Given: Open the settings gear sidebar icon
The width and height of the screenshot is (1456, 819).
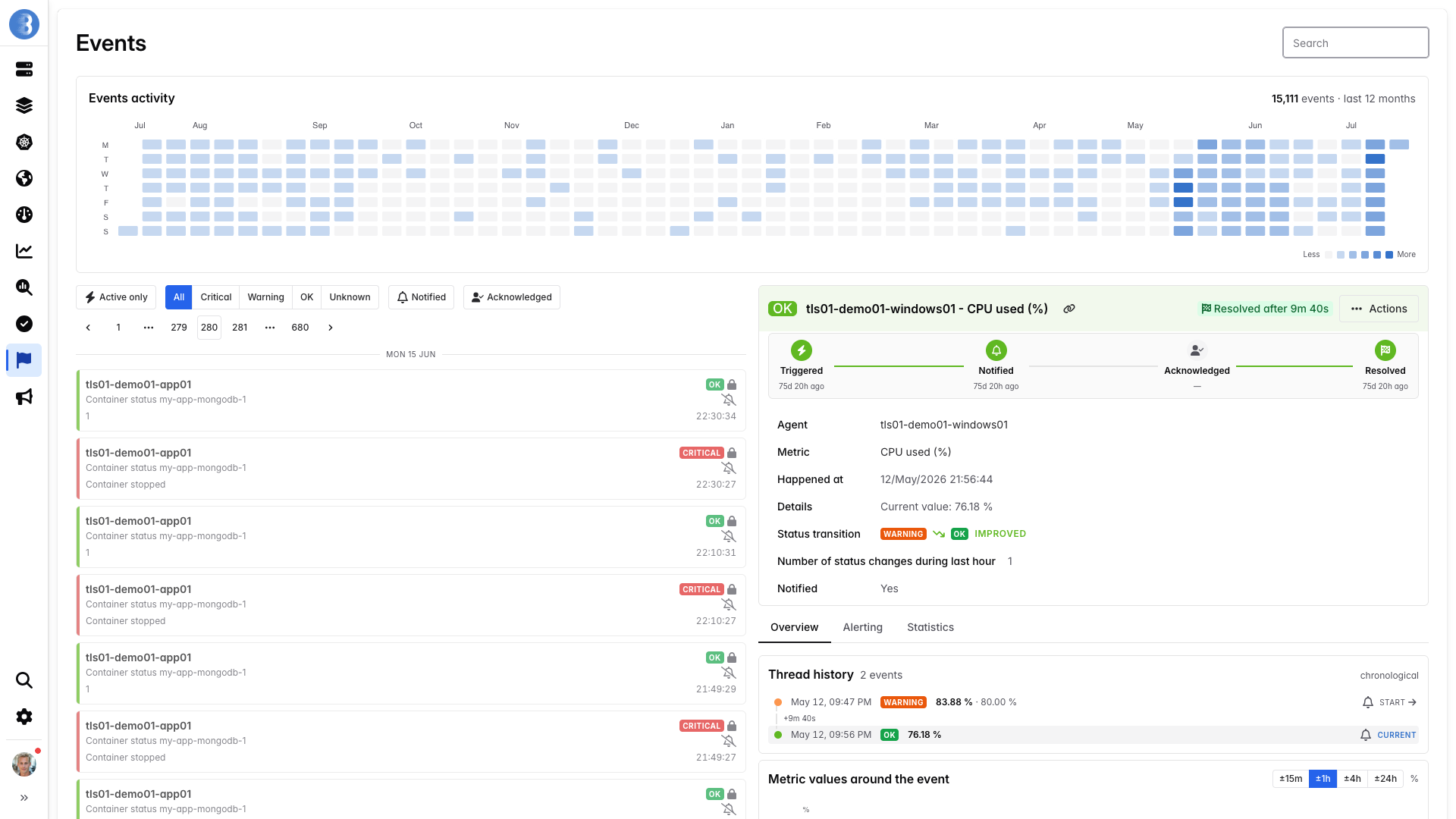Looking at the screenshot, I should coord(24,717).
